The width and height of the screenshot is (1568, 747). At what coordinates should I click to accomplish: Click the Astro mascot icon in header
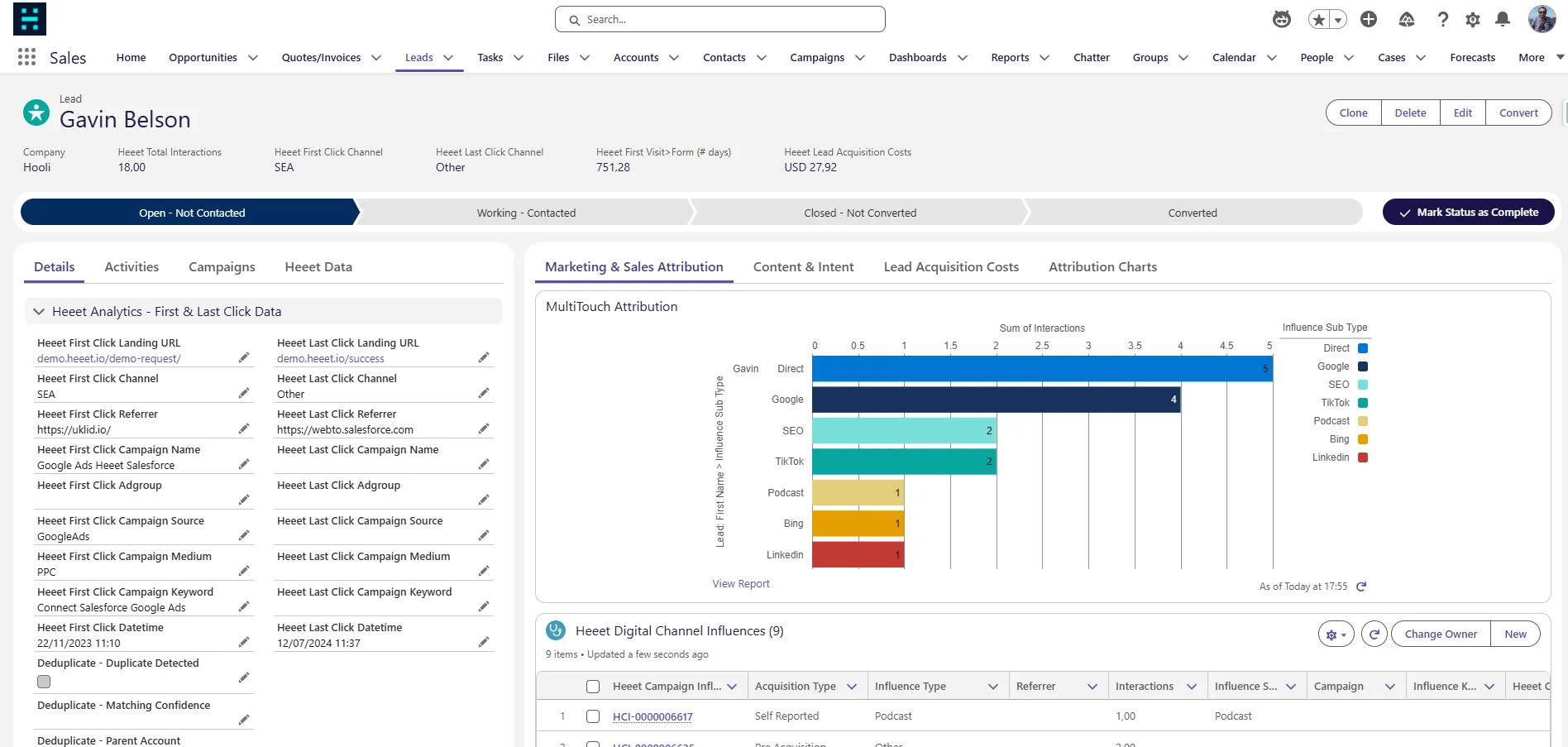[x=1282, y=19]
